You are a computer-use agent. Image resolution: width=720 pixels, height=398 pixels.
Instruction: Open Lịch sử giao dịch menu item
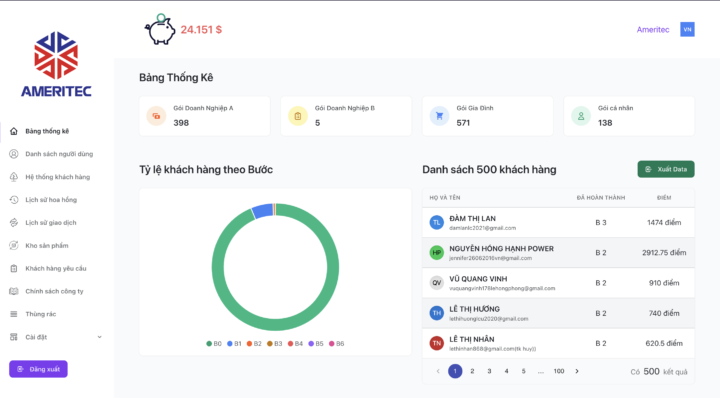coord(51,223)
